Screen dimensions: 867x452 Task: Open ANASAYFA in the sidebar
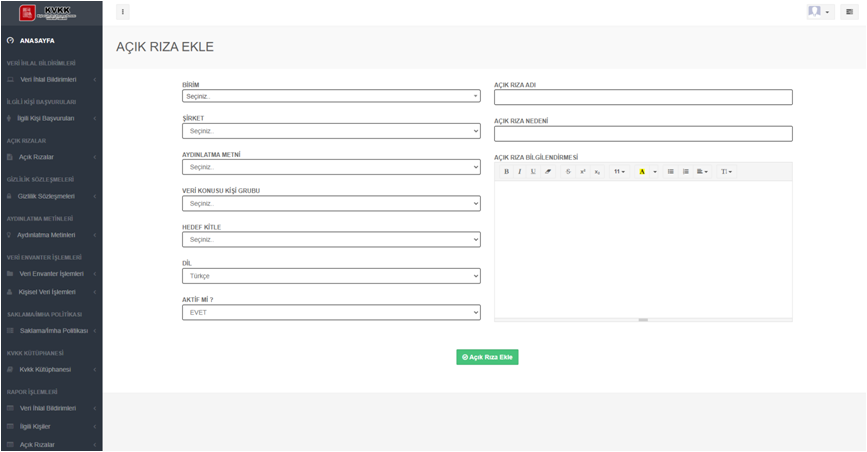(37, 41)
